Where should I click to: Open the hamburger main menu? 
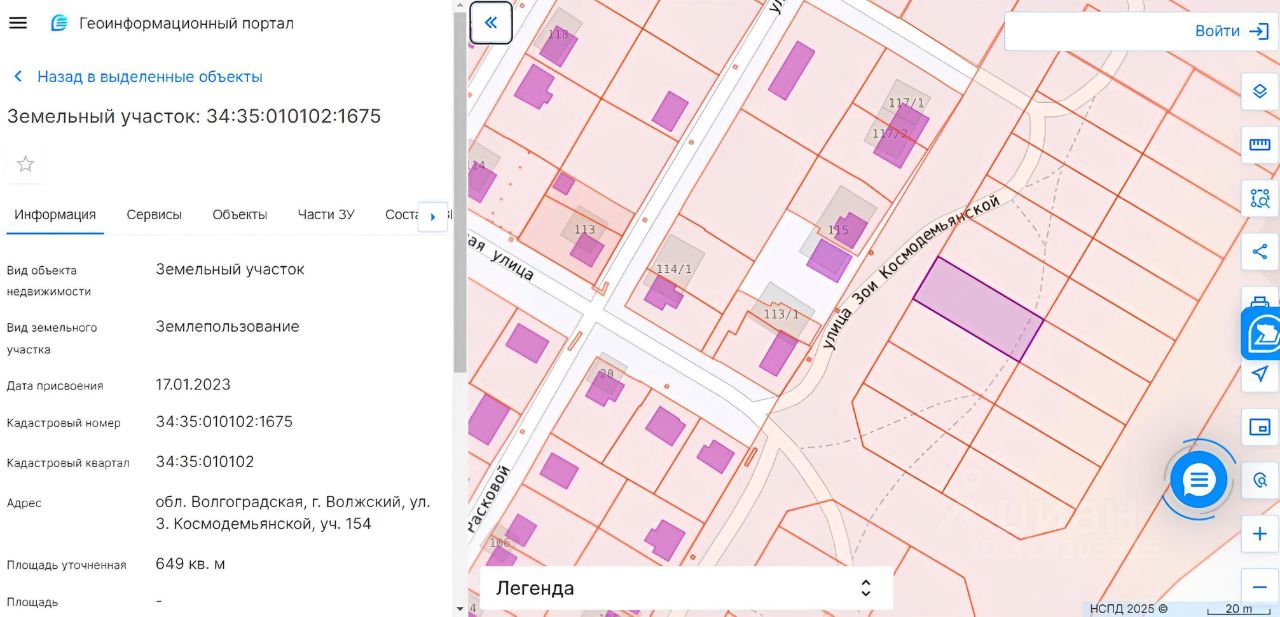point(17,23)
